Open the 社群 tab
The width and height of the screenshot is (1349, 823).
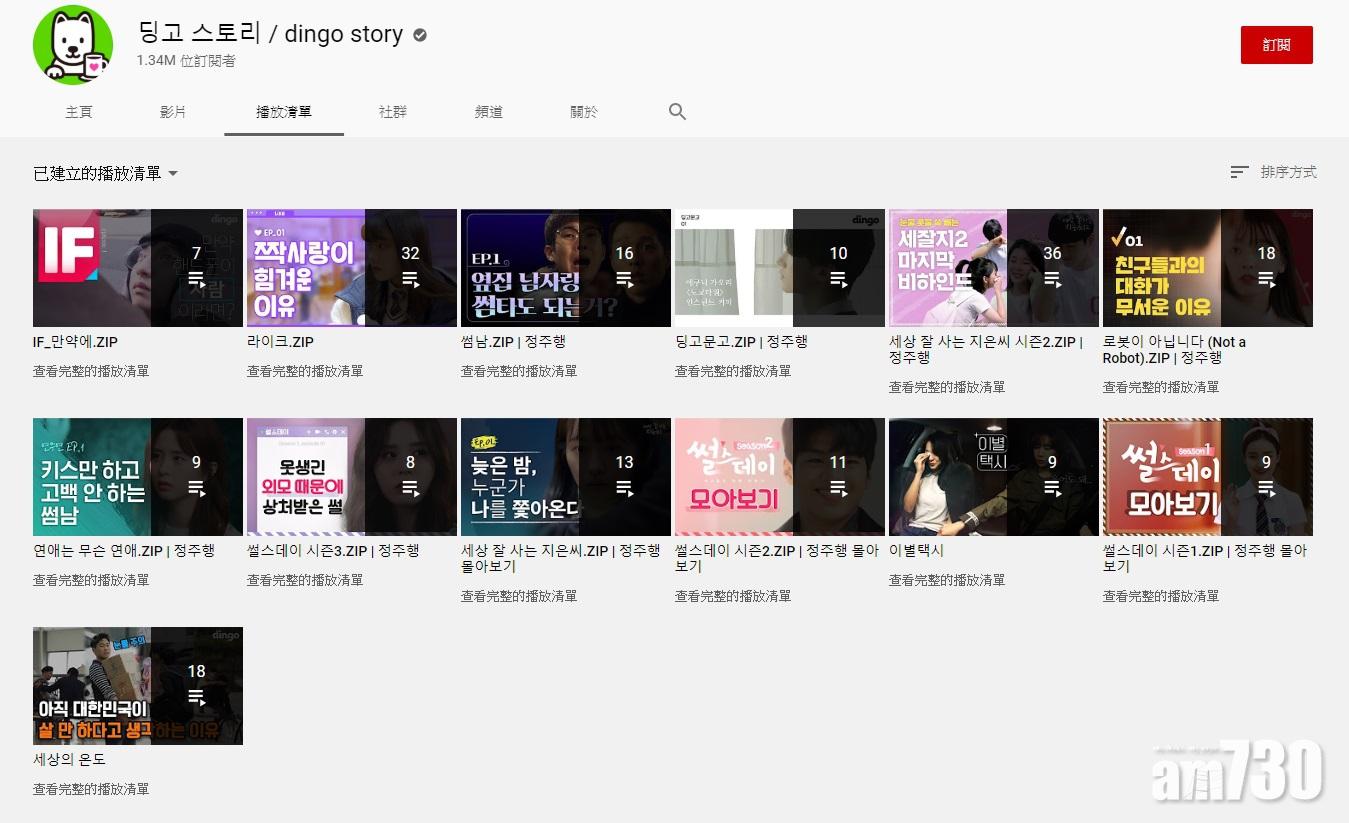[392, 112]
